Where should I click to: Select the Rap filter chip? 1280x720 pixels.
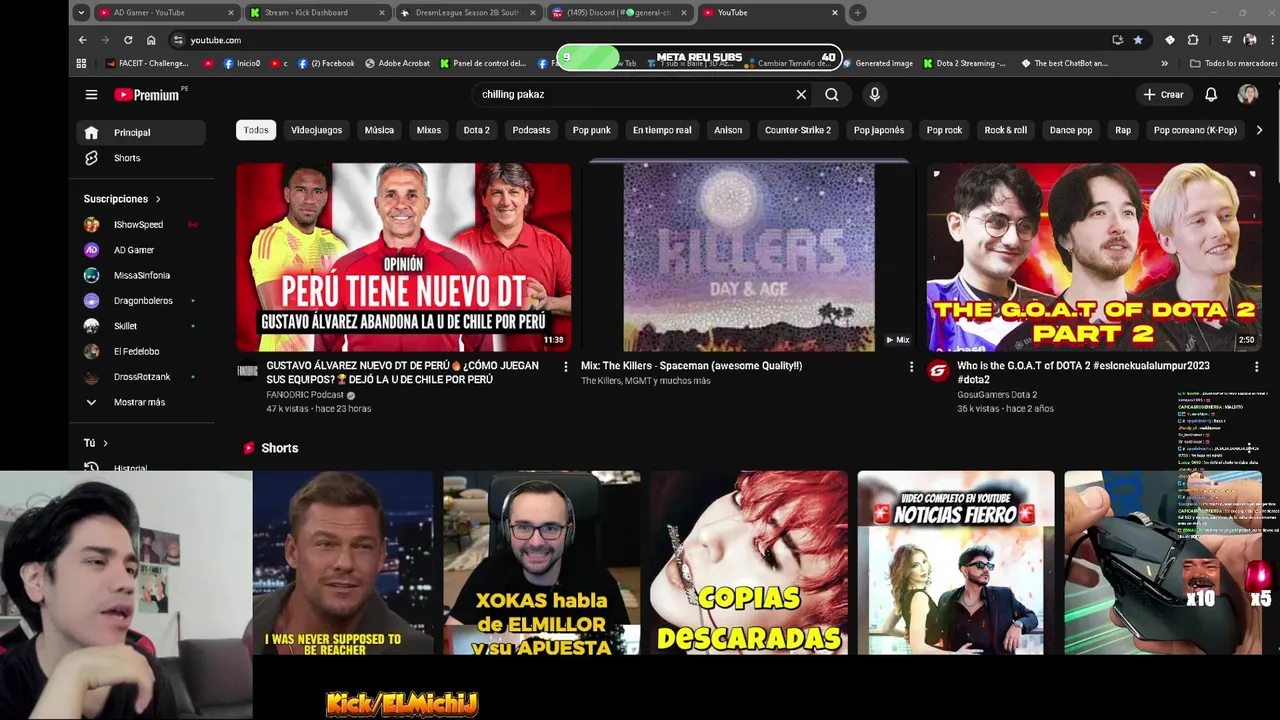tap(1123, 130)
